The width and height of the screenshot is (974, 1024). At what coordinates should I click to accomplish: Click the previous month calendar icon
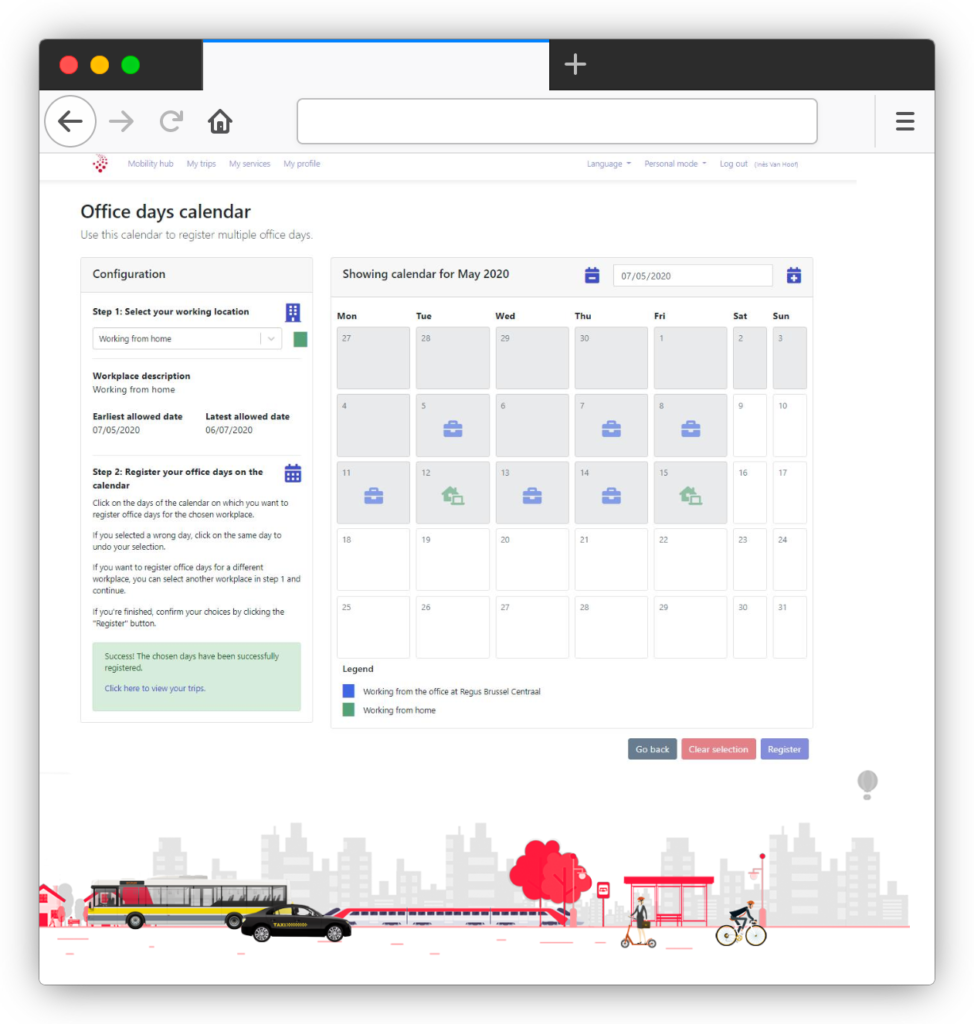tap(592, 275)
